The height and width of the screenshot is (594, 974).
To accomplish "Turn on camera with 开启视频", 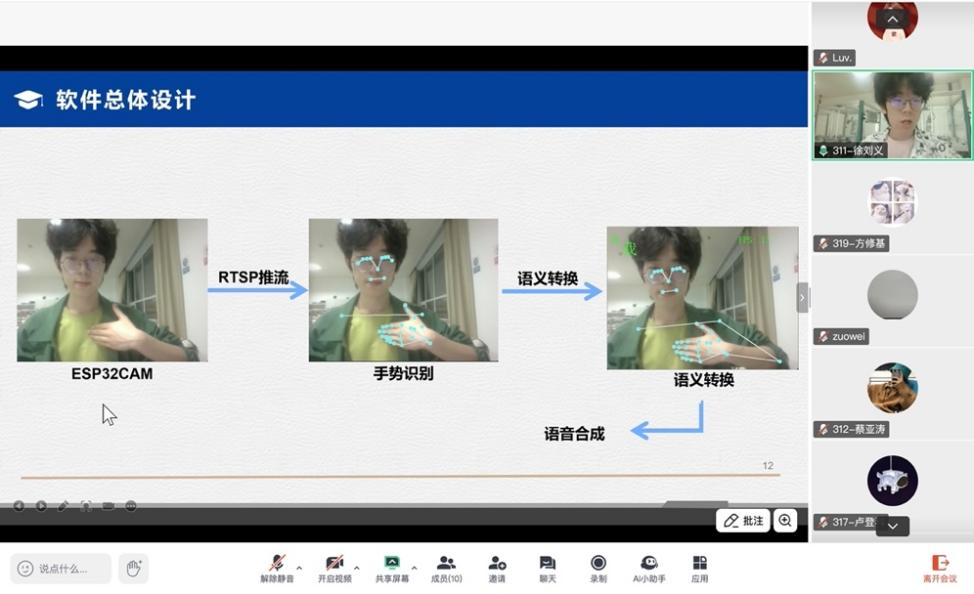I will click(x=335, y=568).
